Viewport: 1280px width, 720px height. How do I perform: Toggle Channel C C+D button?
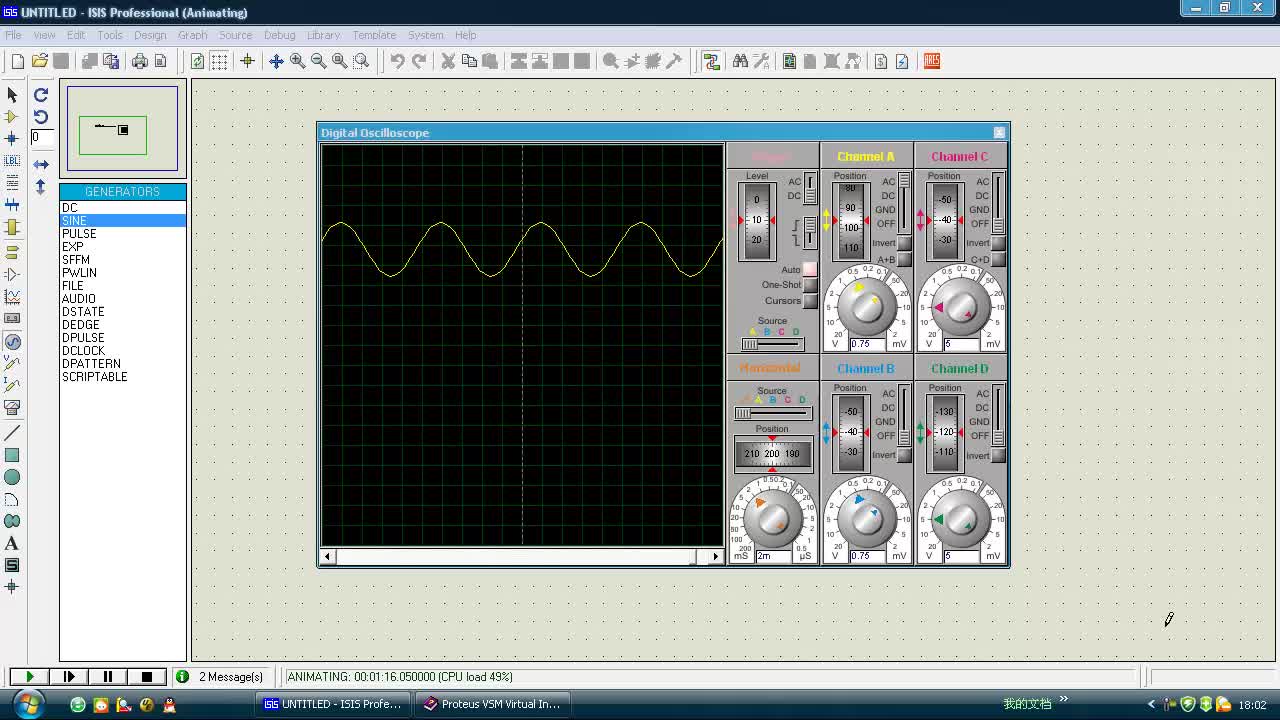998,260
